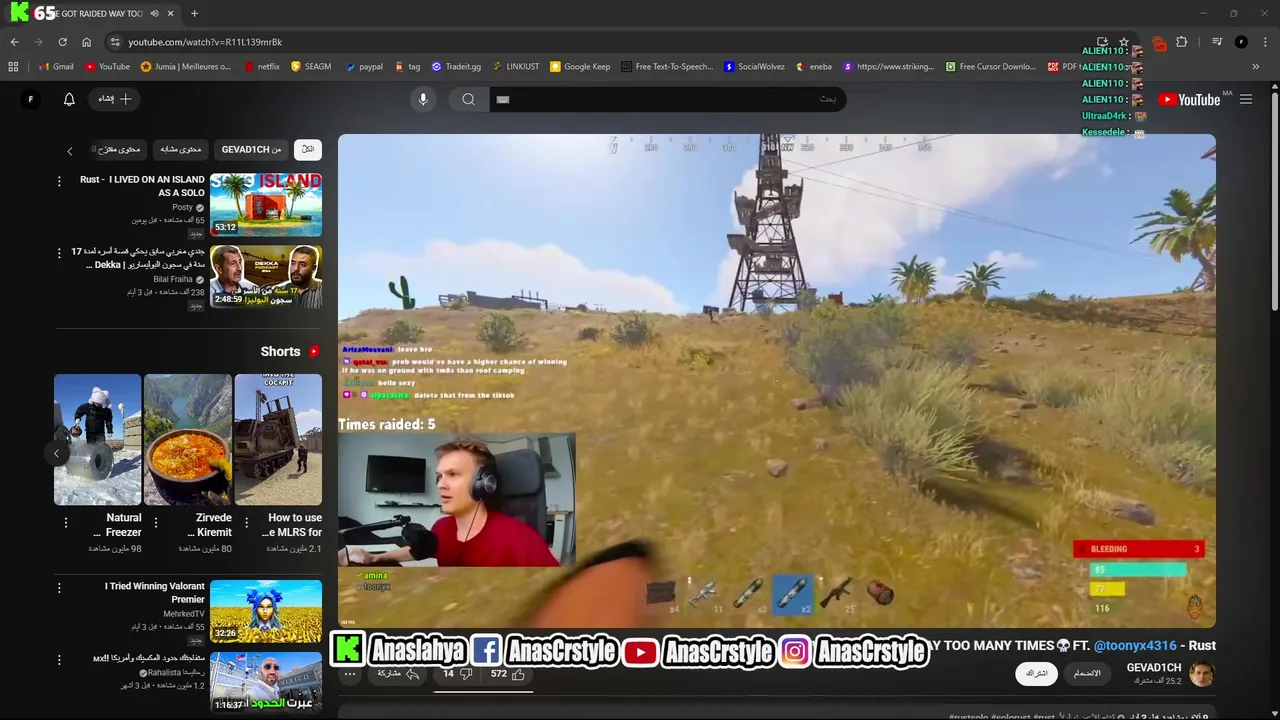Share the video via share button
1280x720 pixels.
[x=397, y=674]
